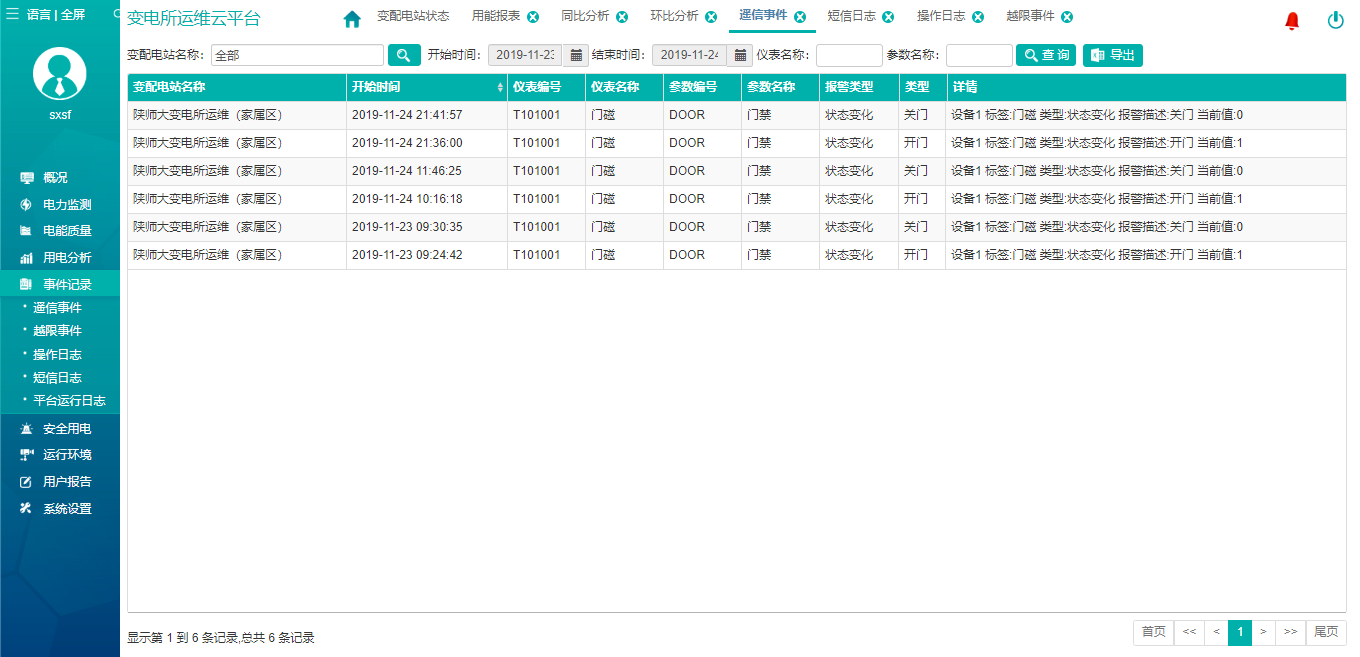Switch to the 短信日志 tab

pos(851,17)
